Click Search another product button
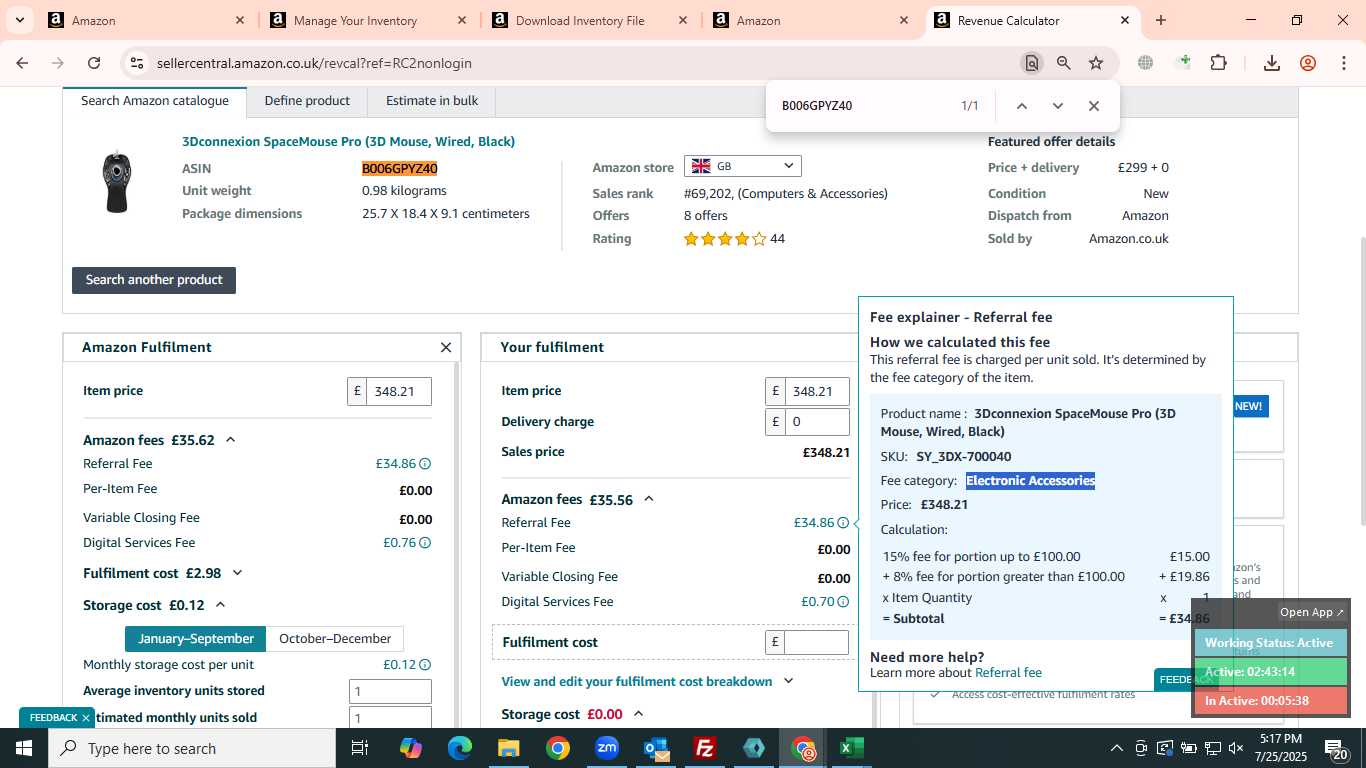The image size is (1366, 768). click(x=154, y=280)
